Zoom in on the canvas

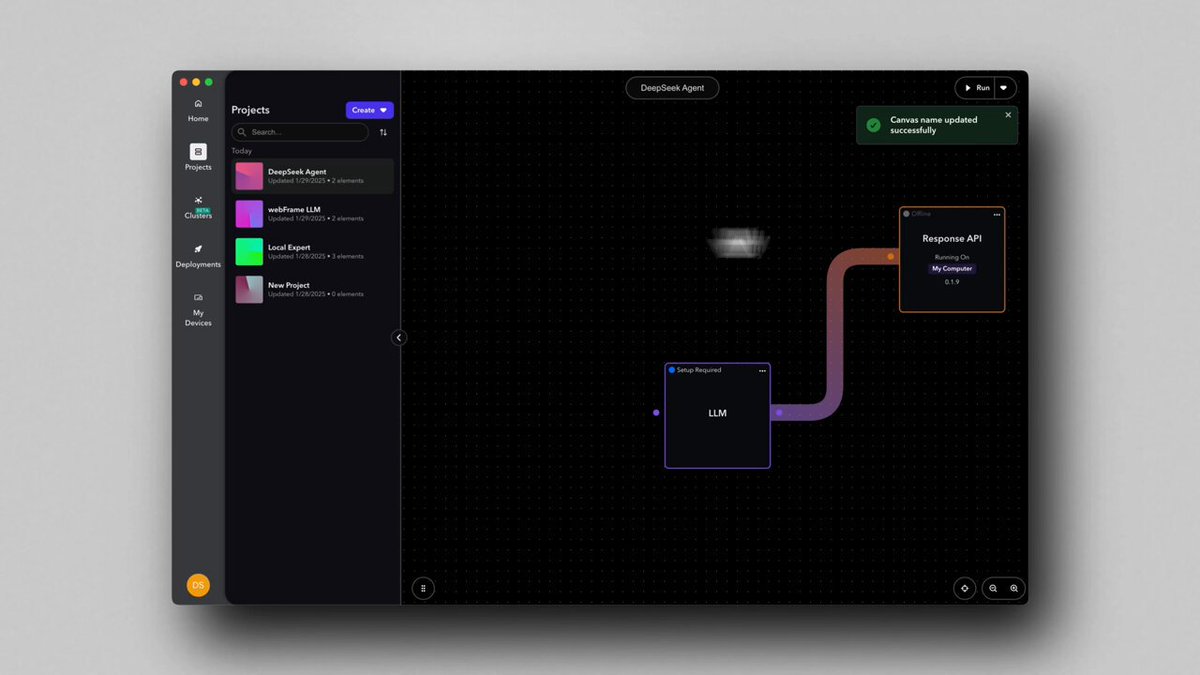tap(1014, 588)
